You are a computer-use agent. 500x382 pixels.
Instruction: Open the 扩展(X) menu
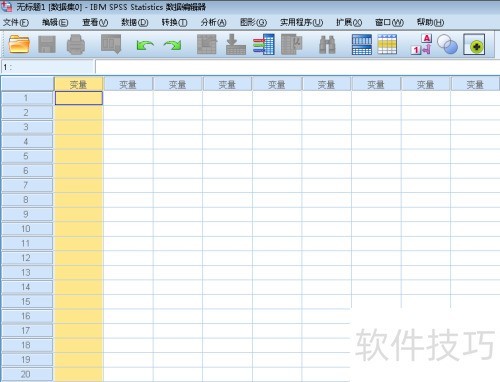349,22
